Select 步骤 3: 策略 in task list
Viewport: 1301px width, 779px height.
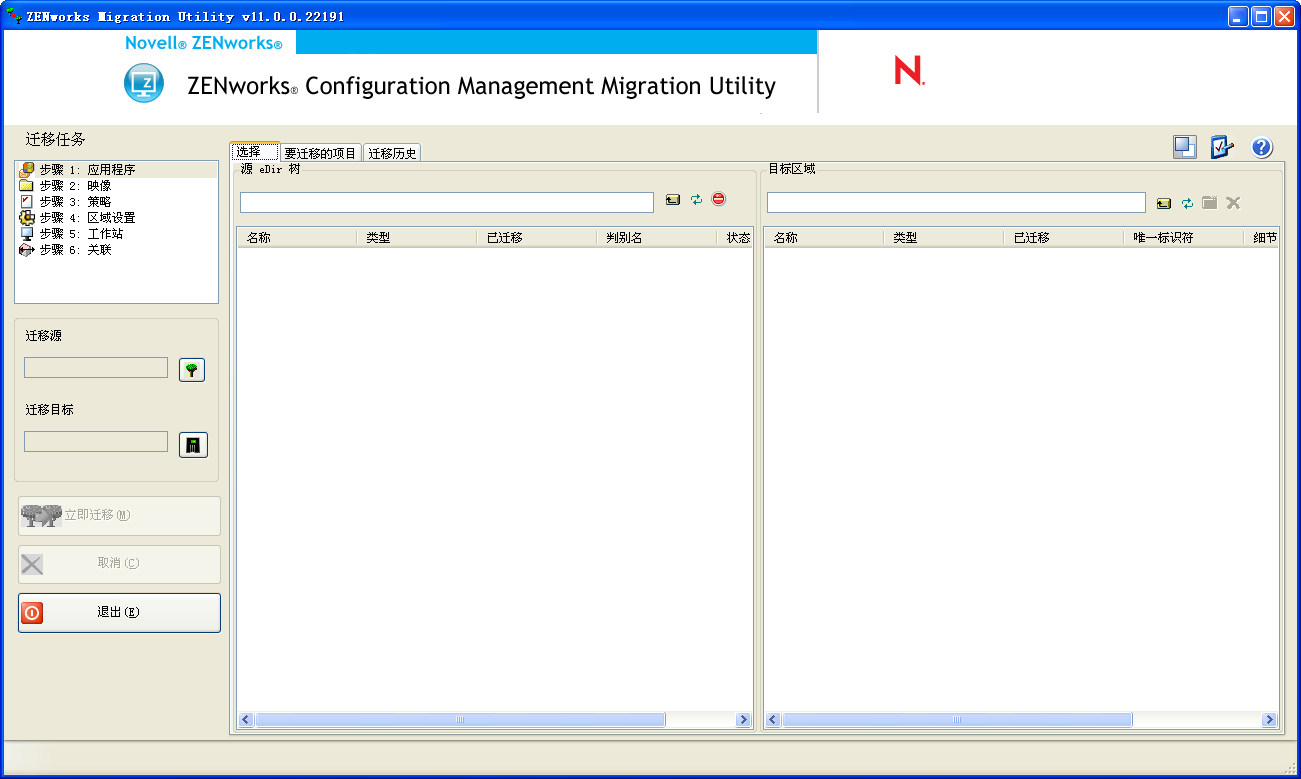pyautogui.click(x=75, y=202)
